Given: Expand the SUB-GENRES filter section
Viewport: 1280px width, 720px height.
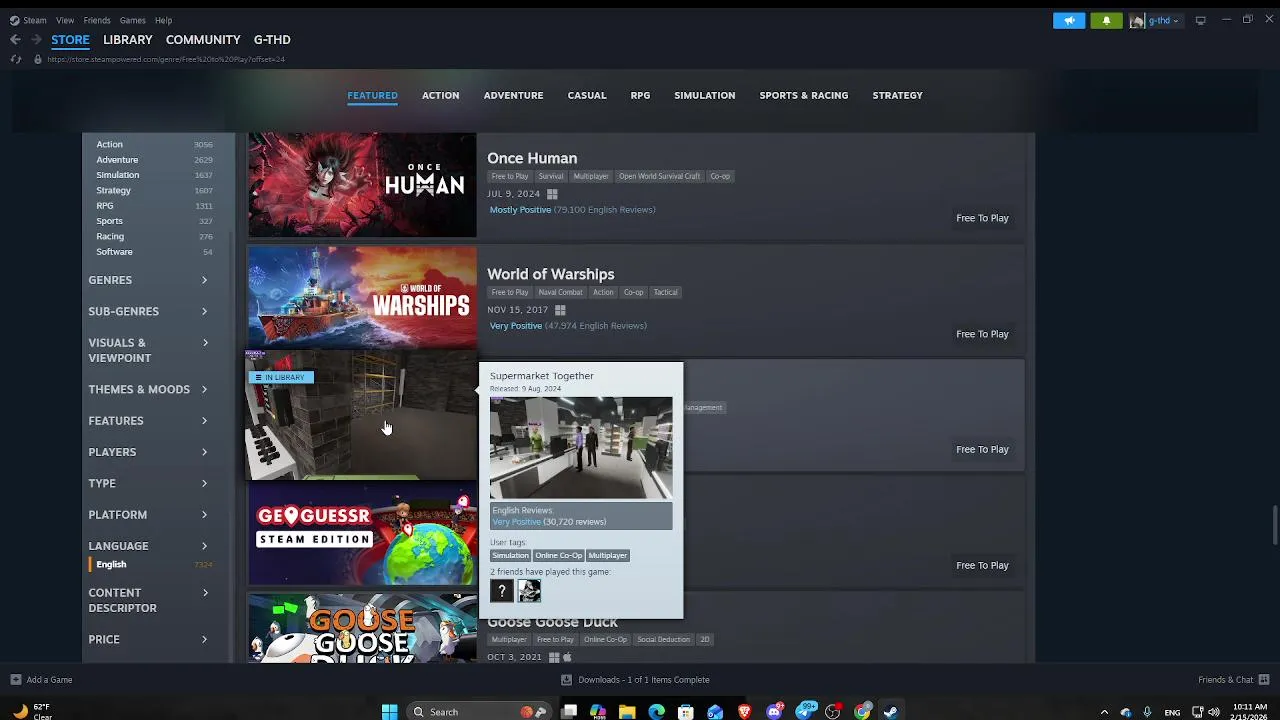Looking at the screenshot, I should (x=148, y=311).
